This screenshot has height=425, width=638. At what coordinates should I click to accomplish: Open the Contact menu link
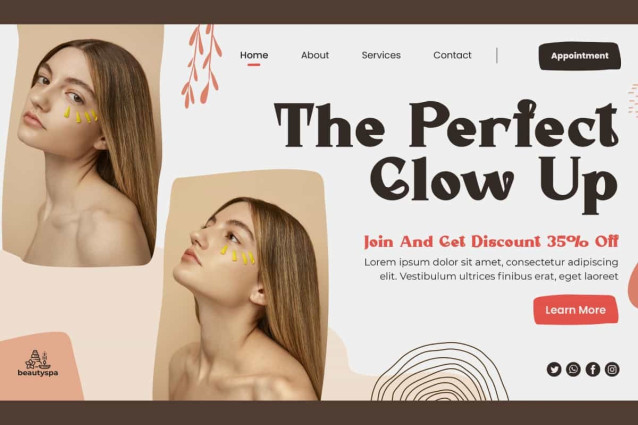click(x=452, y=55)
